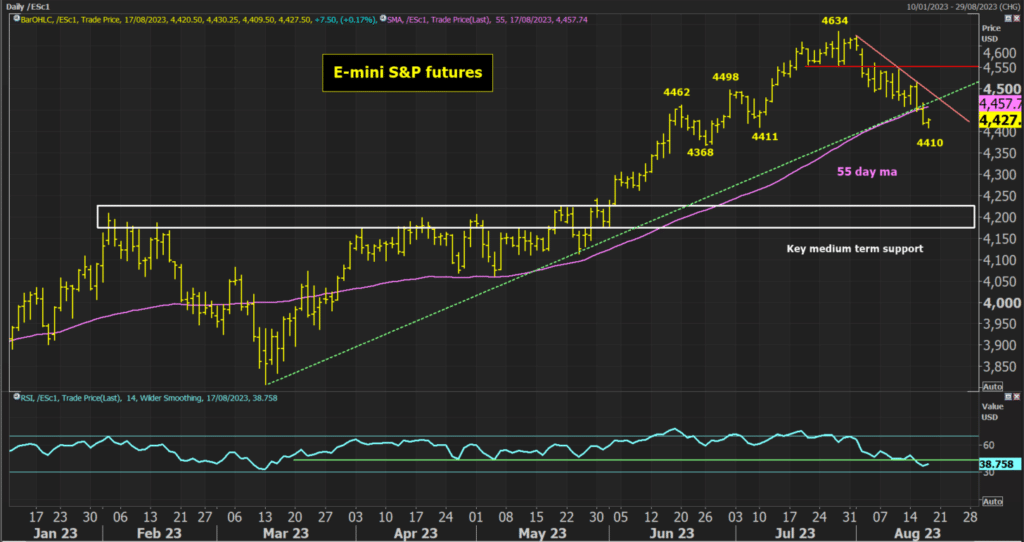Click the 4,600 price axis label
Viewport: 1024px width, 542px height.
(998, 52)
